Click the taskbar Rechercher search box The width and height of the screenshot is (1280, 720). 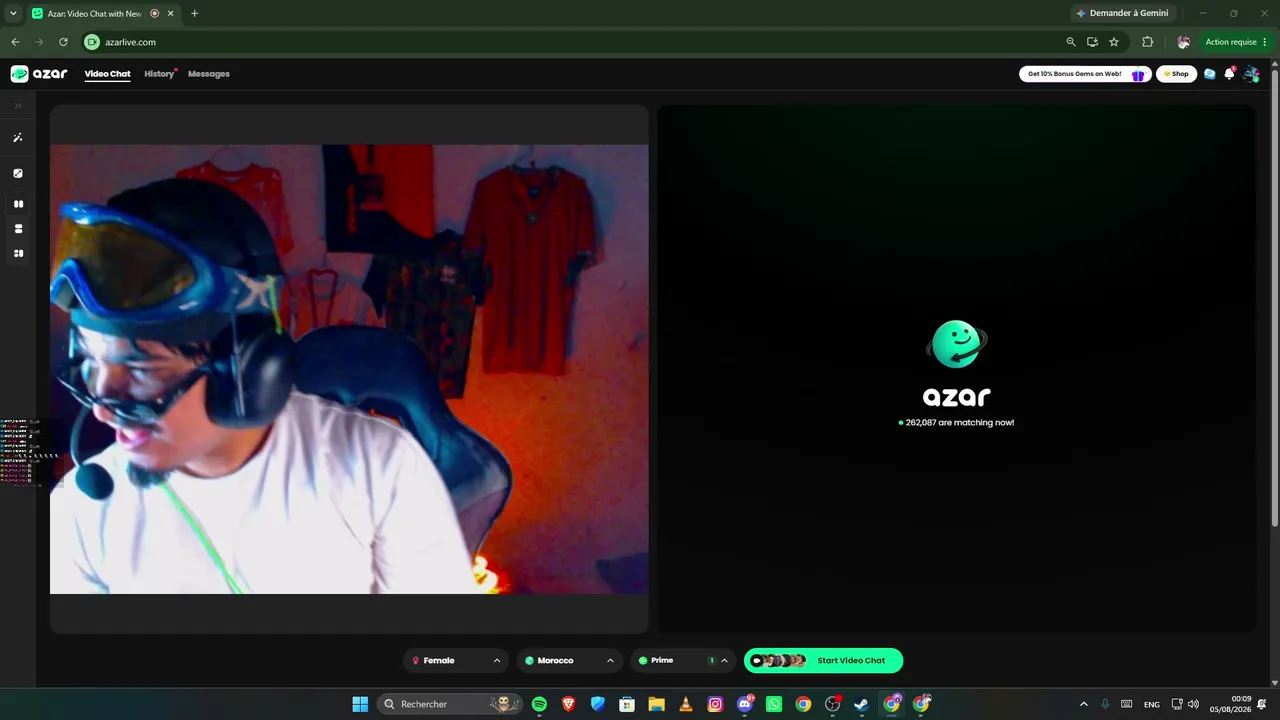click(450, 704)
